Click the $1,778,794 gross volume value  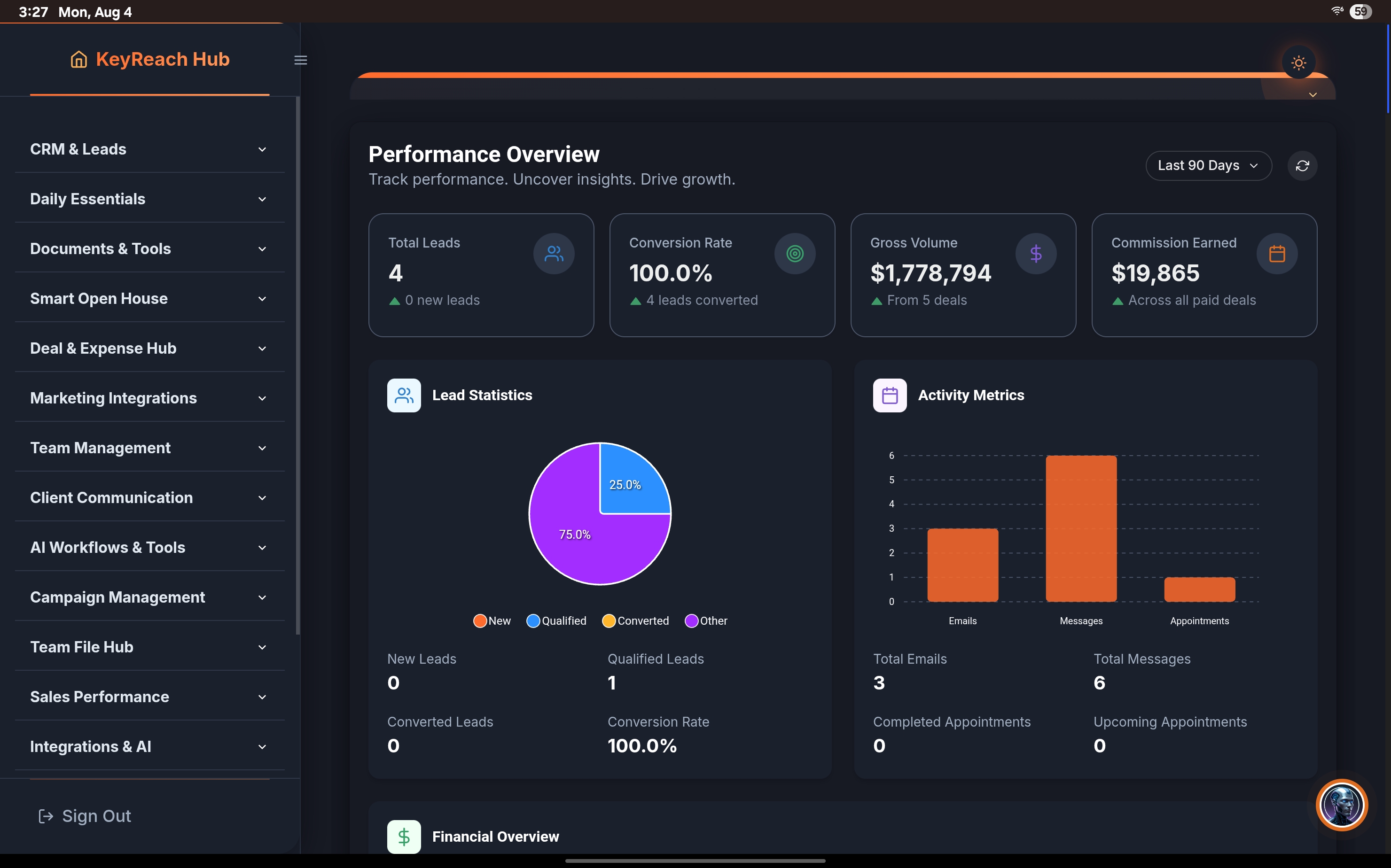click(x=930, y=273)
